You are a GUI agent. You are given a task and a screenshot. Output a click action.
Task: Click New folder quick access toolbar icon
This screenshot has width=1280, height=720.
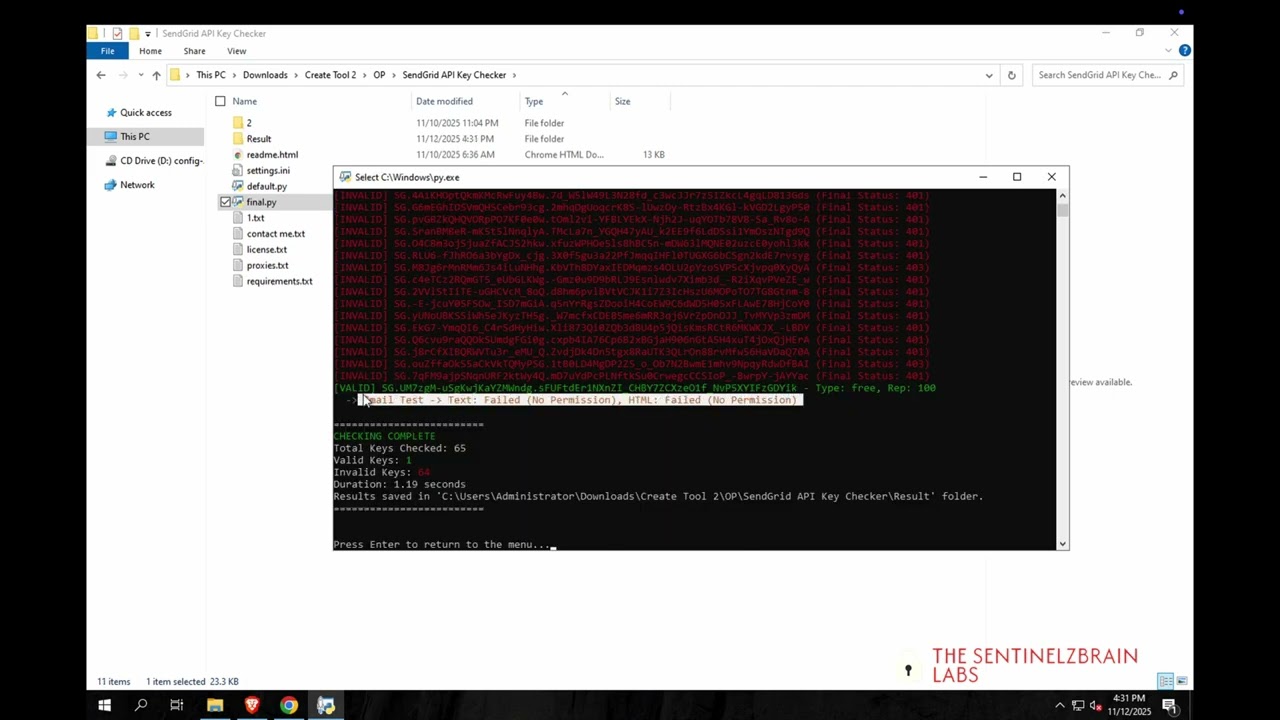133,33
